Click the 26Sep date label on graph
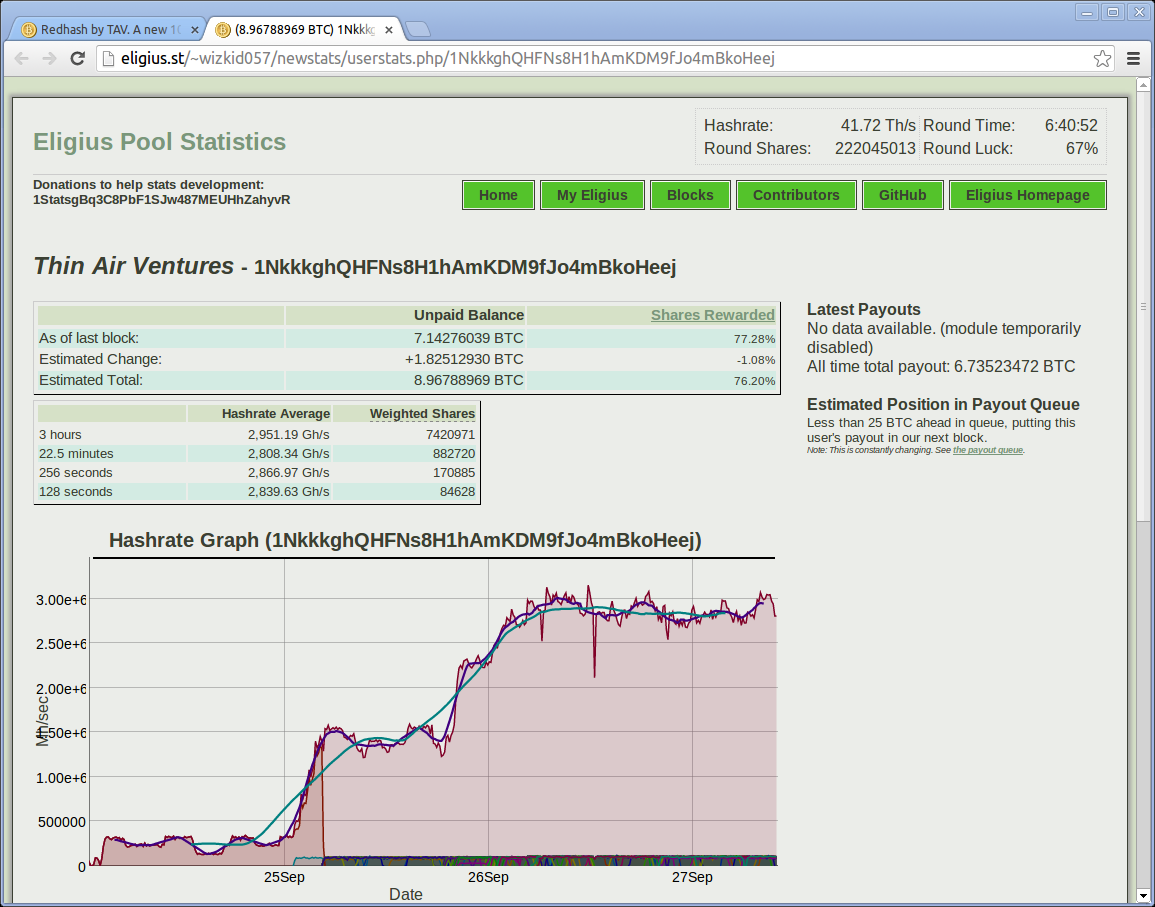Screen dimensions: 1155x907 [488, 878]
